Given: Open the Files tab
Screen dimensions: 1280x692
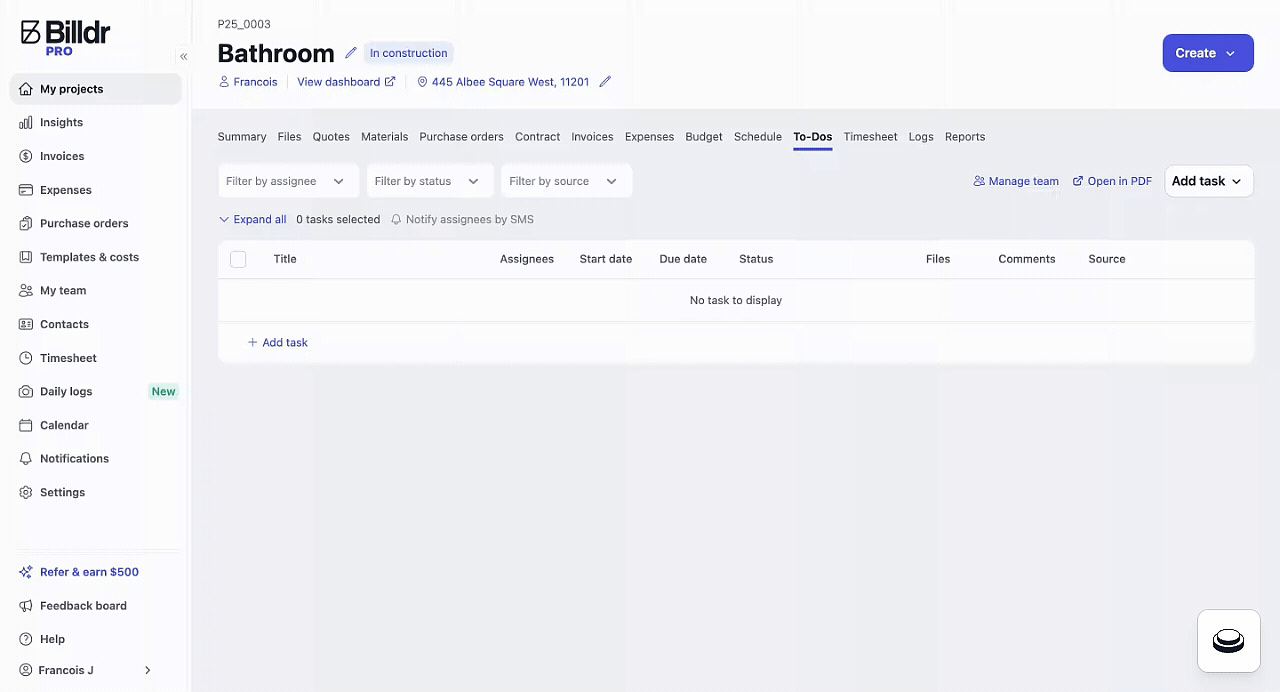Looking at the screenshot, I should click(x=289, y=137).
